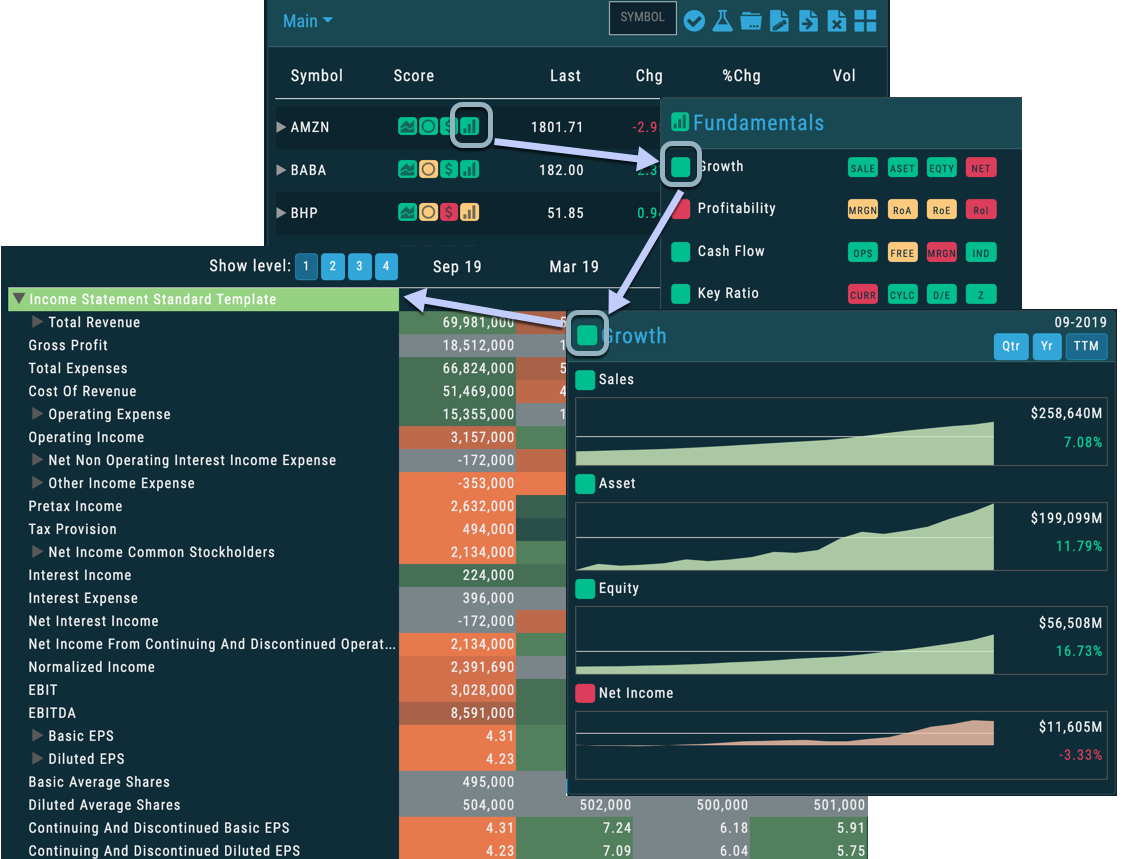Sort by the %Chg column header
This screenshot has width=1146, height=859.
point(741,76)
